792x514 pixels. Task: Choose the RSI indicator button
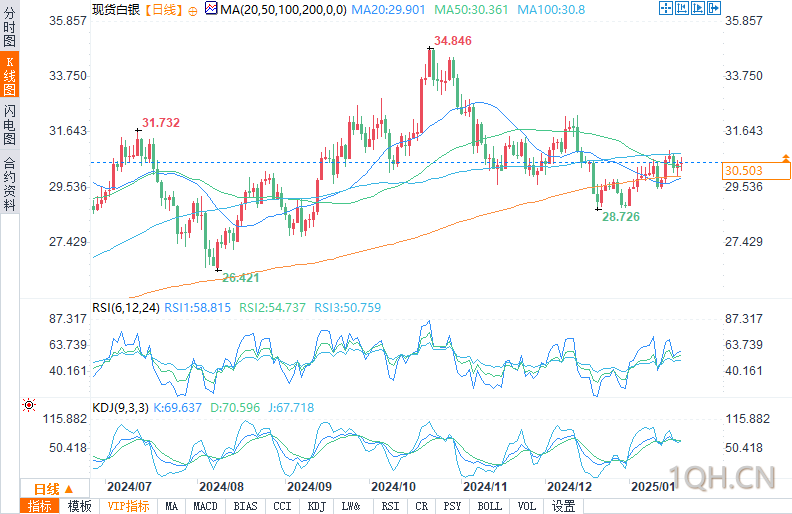(x=390, y=506)
